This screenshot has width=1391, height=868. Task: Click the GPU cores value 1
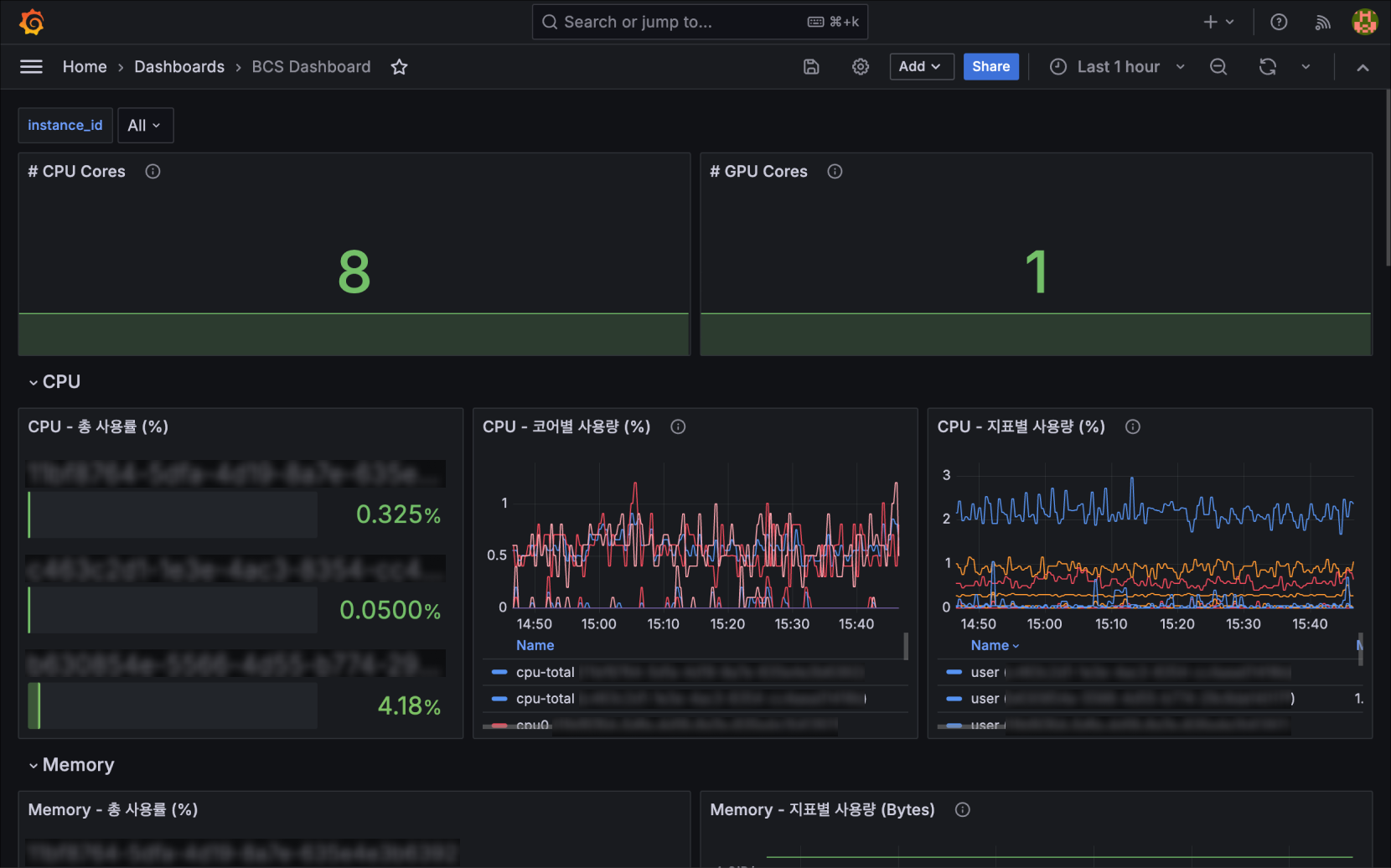1036,272
